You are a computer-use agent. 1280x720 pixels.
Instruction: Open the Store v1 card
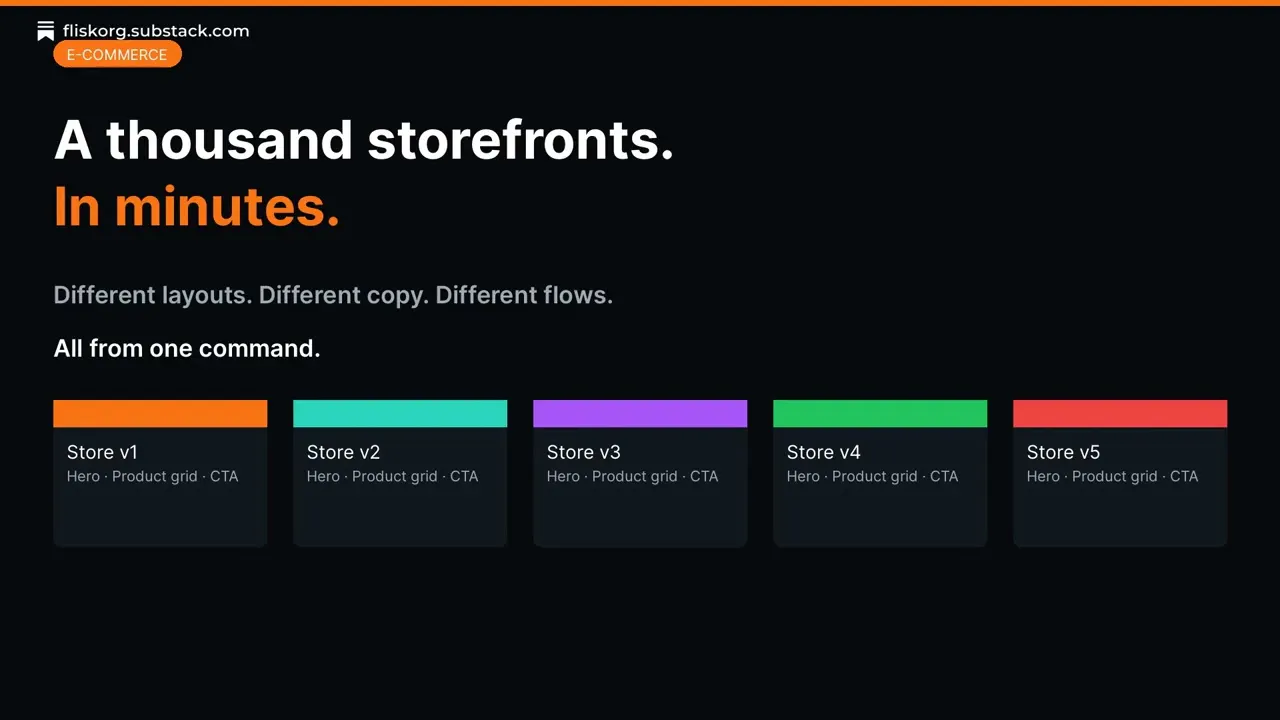pyautogui.click(x=160, y=473)
